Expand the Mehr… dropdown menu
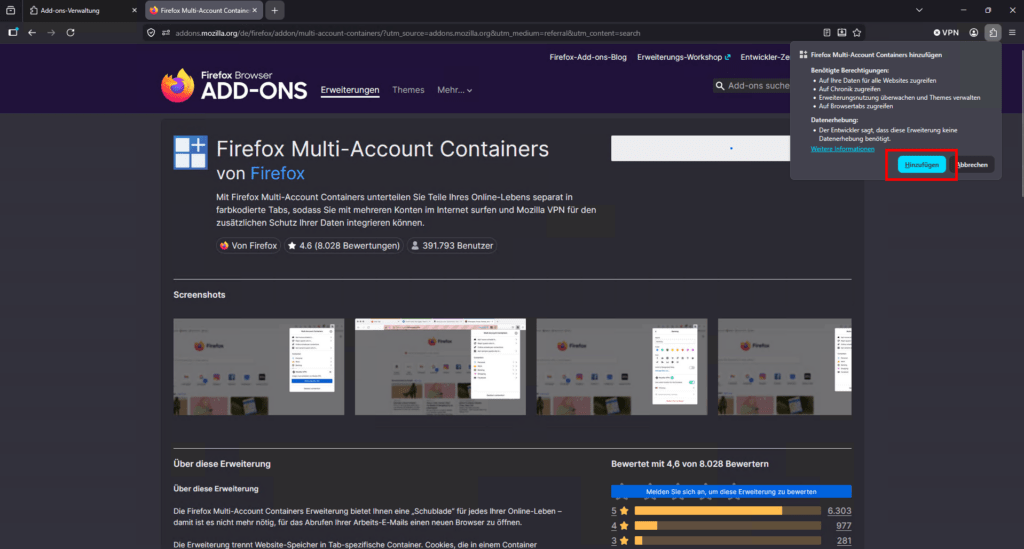 [x=455, y=90]
